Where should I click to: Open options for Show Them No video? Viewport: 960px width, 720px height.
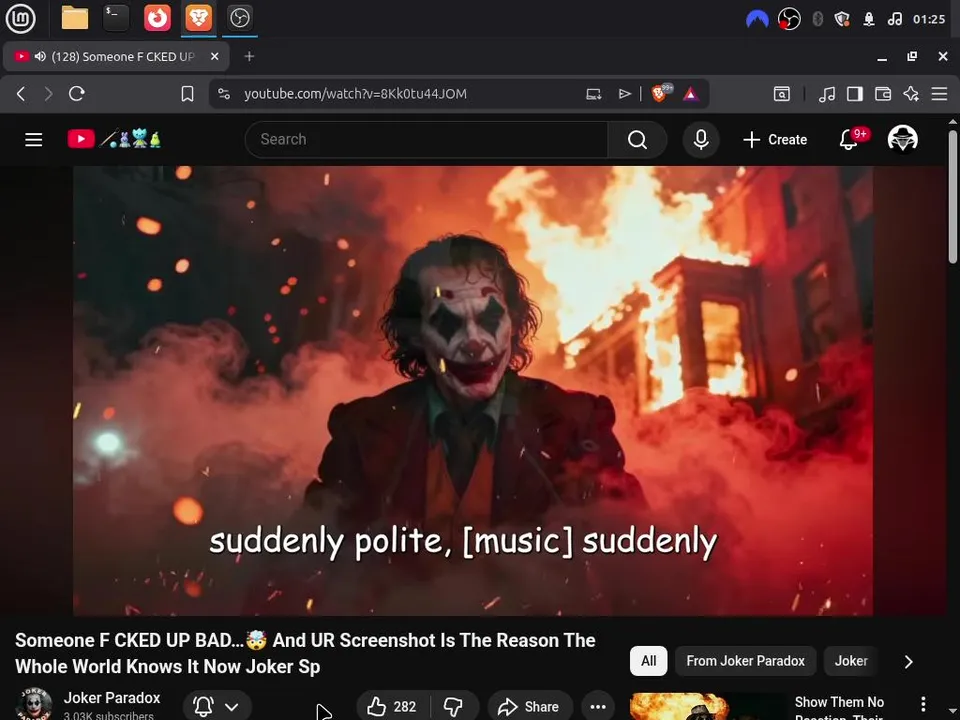point(923,704)
